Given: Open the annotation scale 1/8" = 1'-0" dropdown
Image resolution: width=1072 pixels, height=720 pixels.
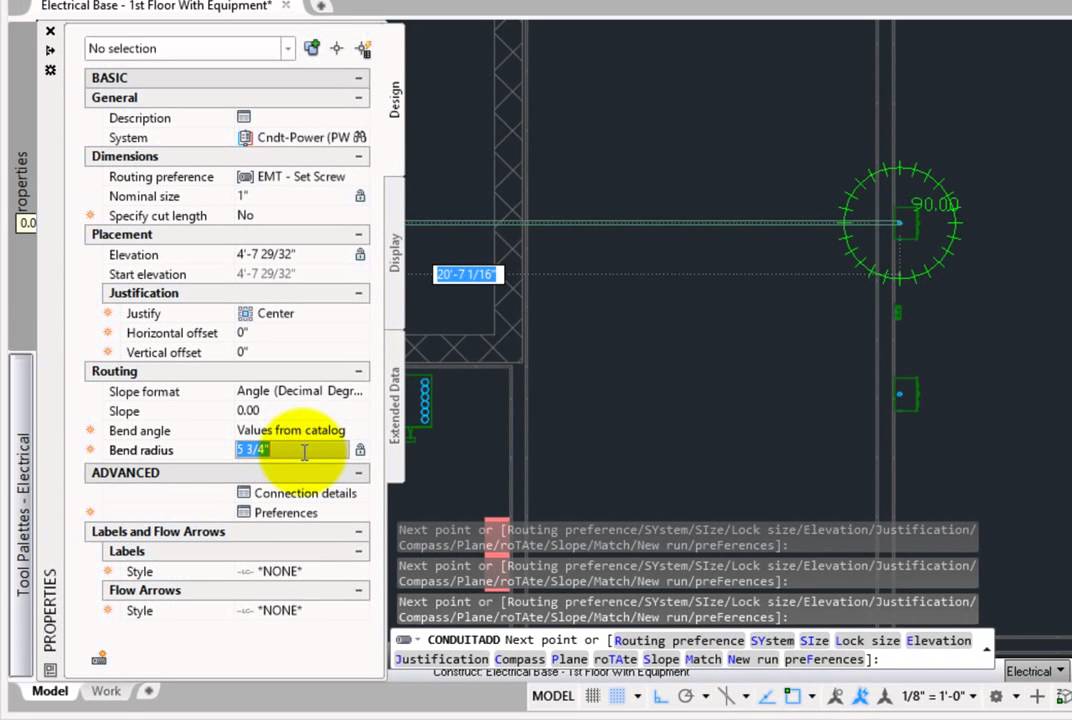Looking at the screenshot, I should [940, 696].
